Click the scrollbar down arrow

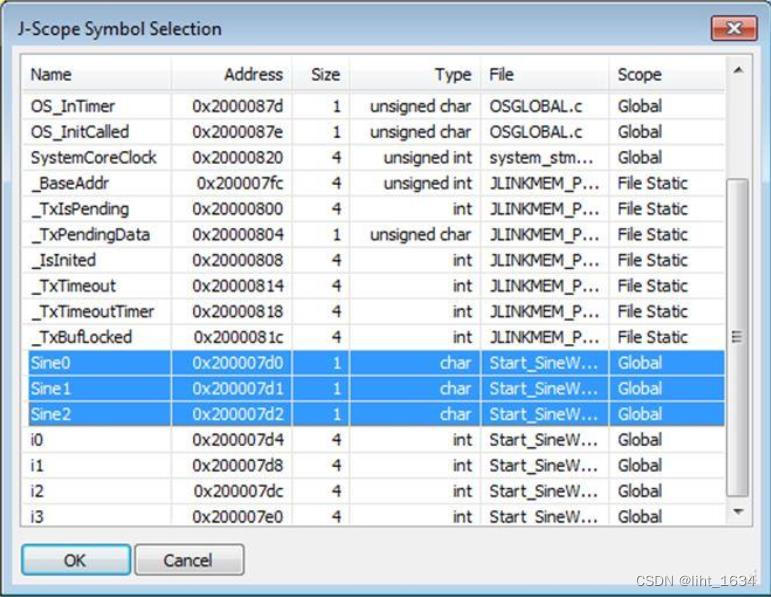click(738, 512)
